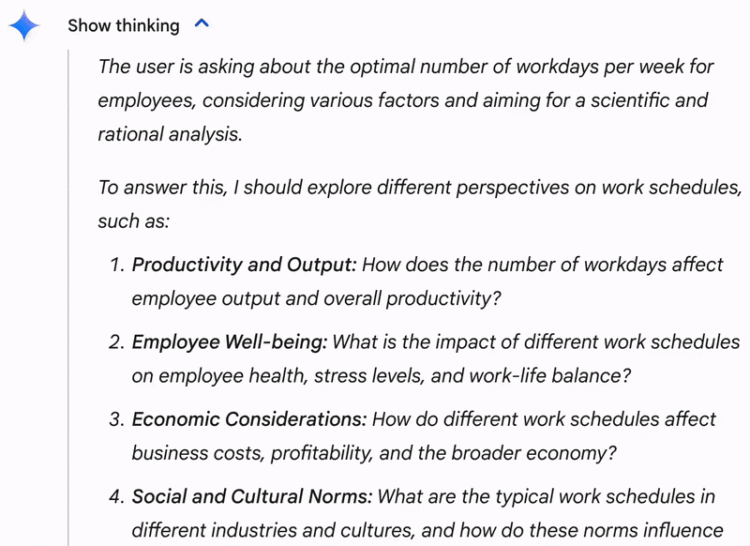This screenshot has width=750, height=546.
Task: Click the bold Productivity and Output heading
Action: point(244,264)
